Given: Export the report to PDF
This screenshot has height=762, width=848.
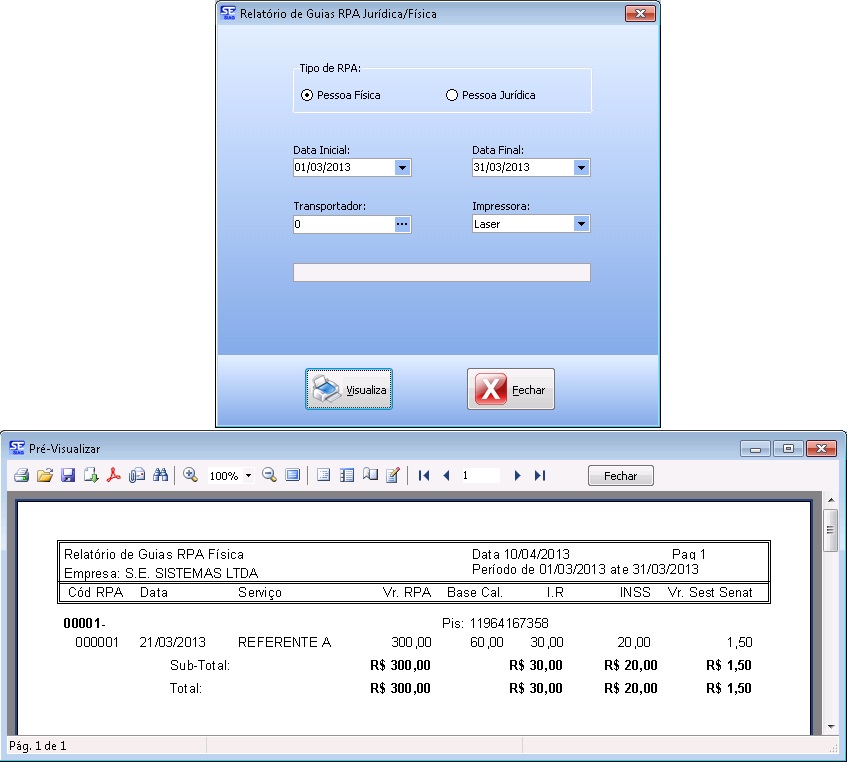Looking at the screenshot, I should [114, 476].
